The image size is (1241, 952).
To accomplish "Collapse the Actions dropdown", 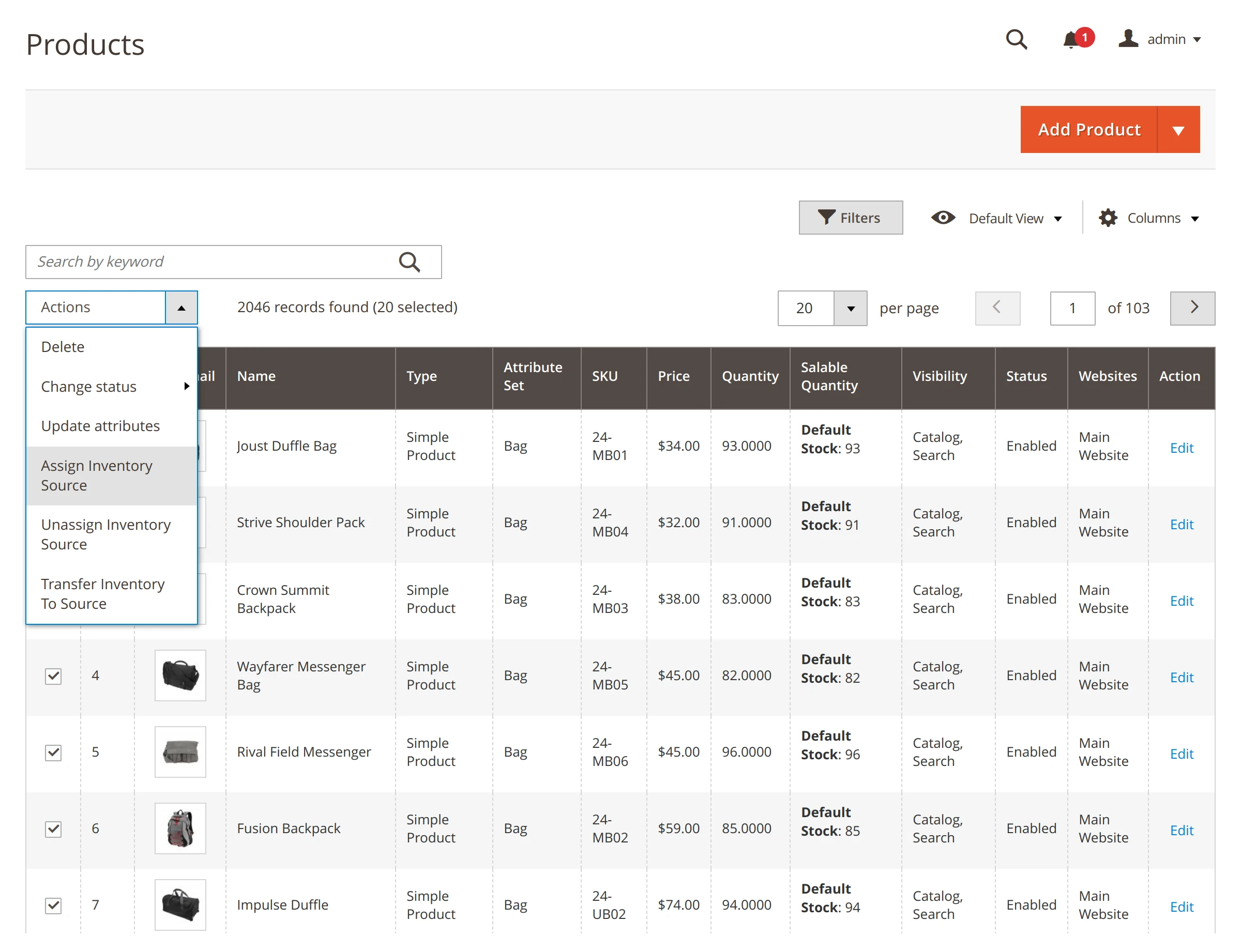I will (181, 308).
